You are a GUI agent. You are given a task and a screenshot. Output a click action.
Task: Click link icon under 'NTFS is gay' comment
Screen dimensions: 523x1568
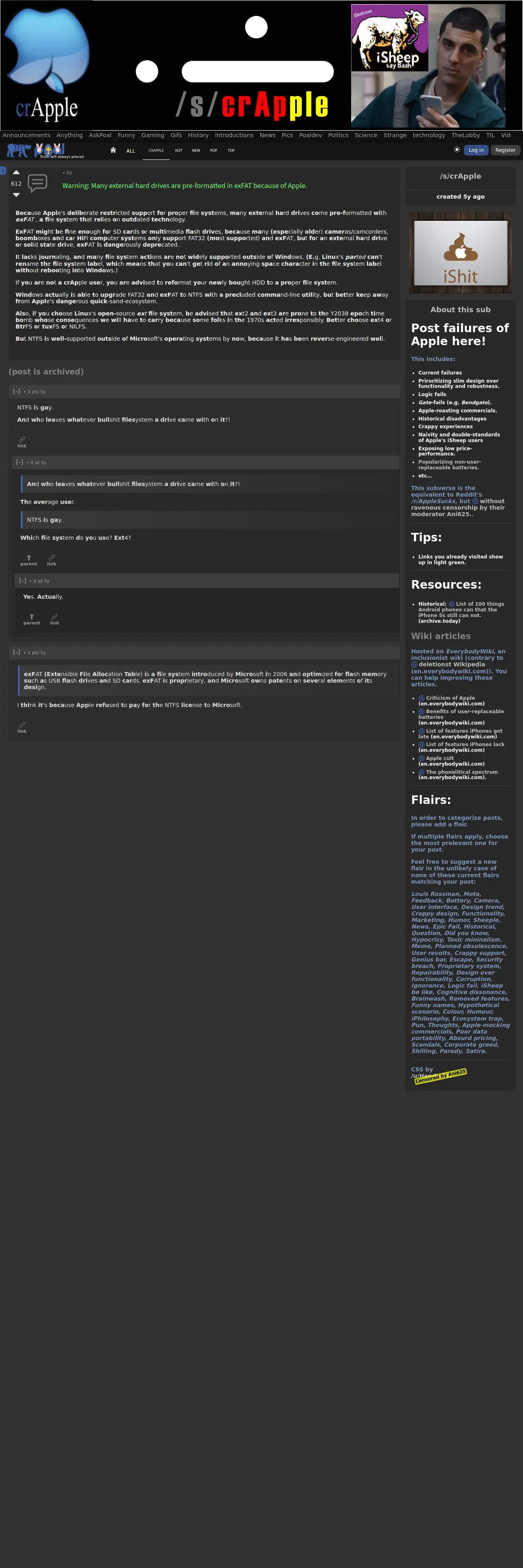tap(22, 442)
